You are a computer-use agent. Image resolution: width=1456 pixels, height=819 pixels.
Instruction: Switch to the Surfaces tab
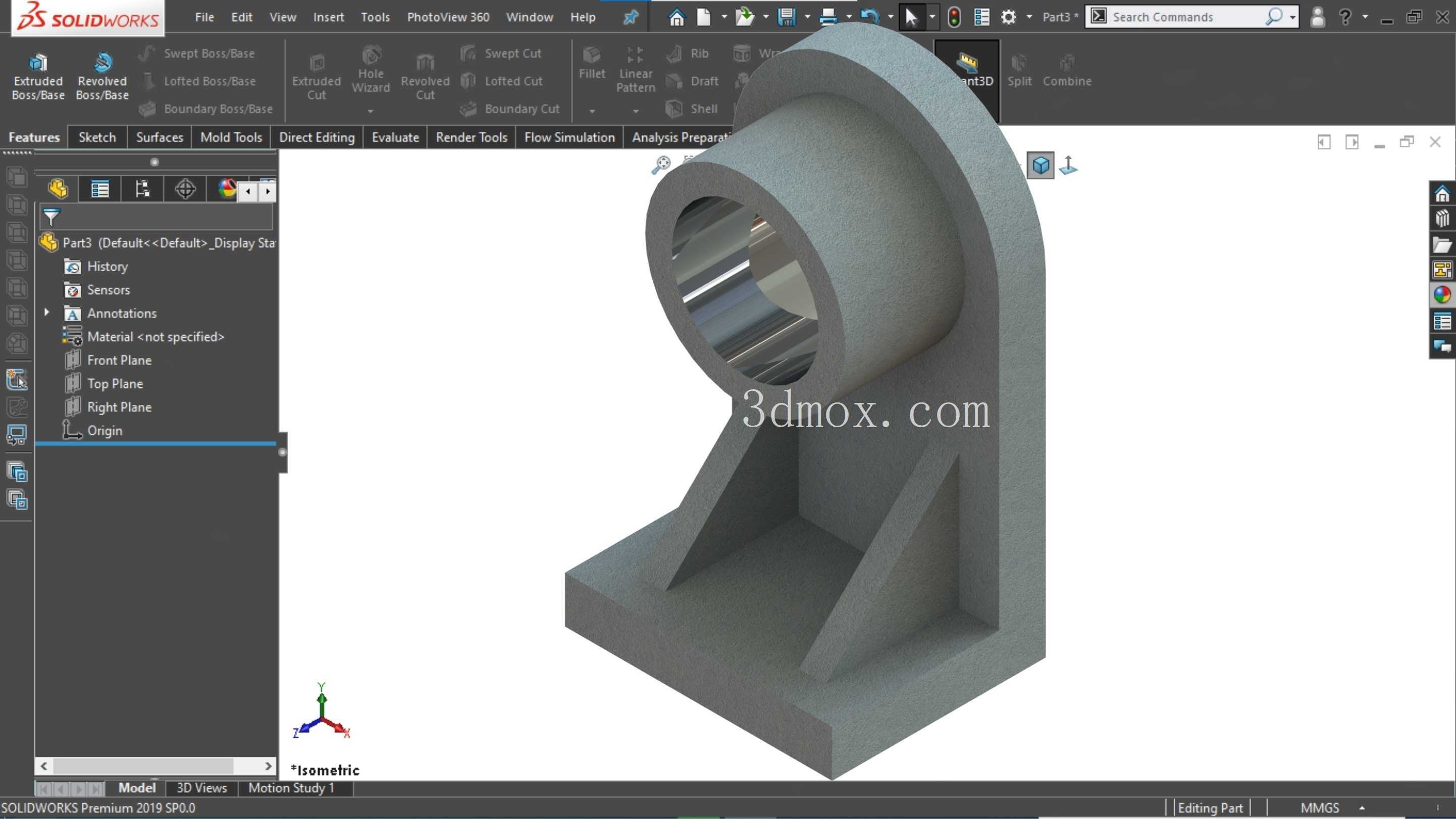pos(160,137)
